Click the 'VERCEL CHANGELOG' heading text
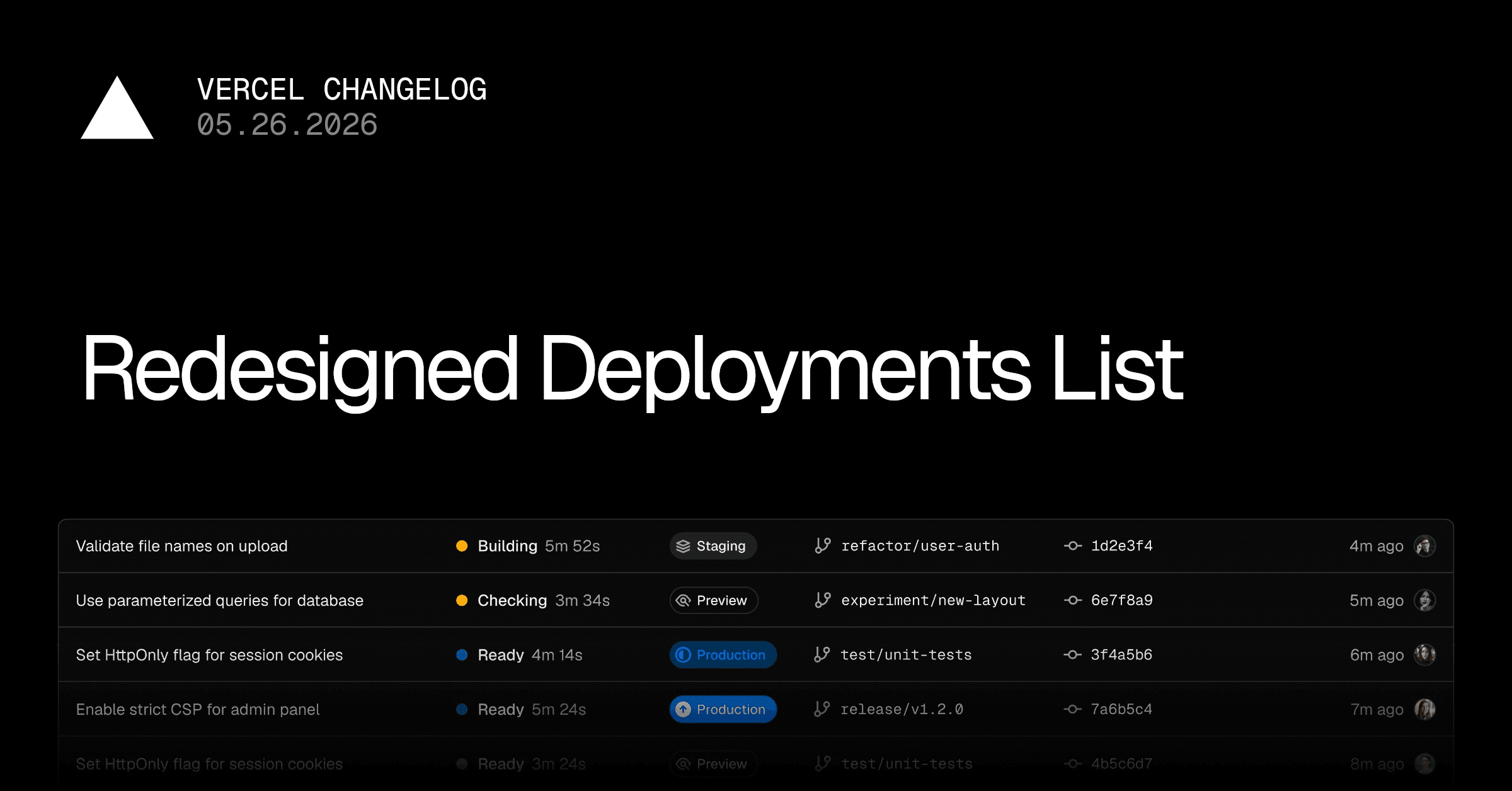 pyautogui.click(x=342, y=89)
